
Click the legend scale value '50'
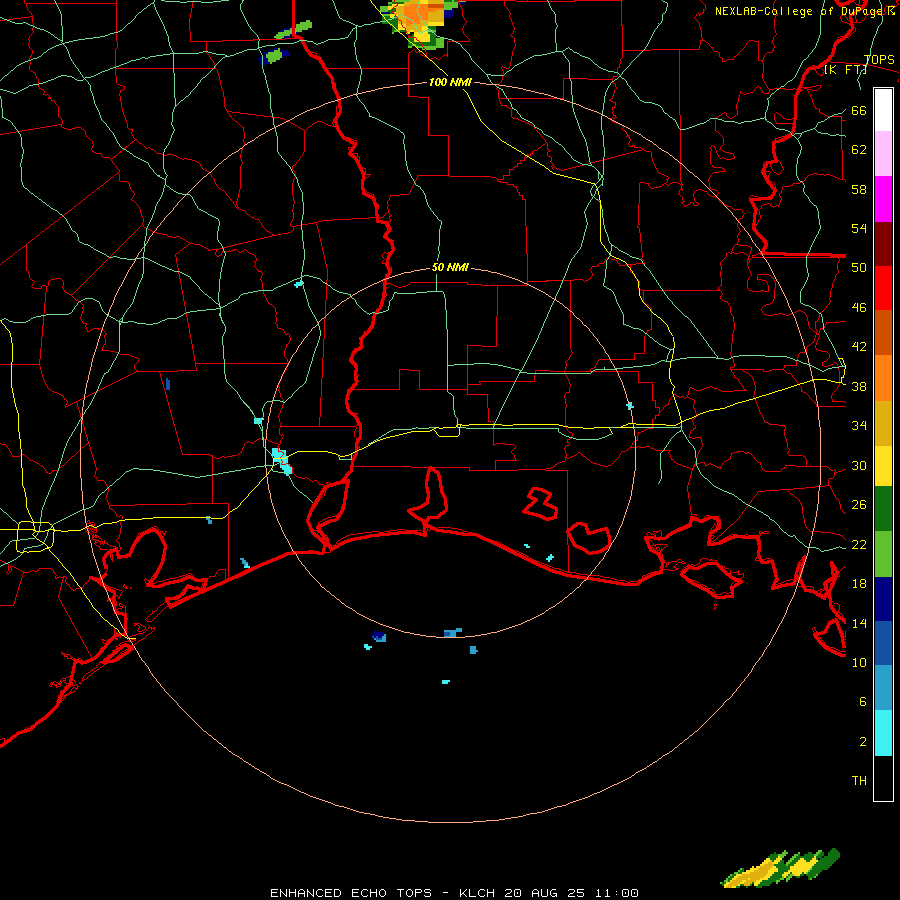859,267
